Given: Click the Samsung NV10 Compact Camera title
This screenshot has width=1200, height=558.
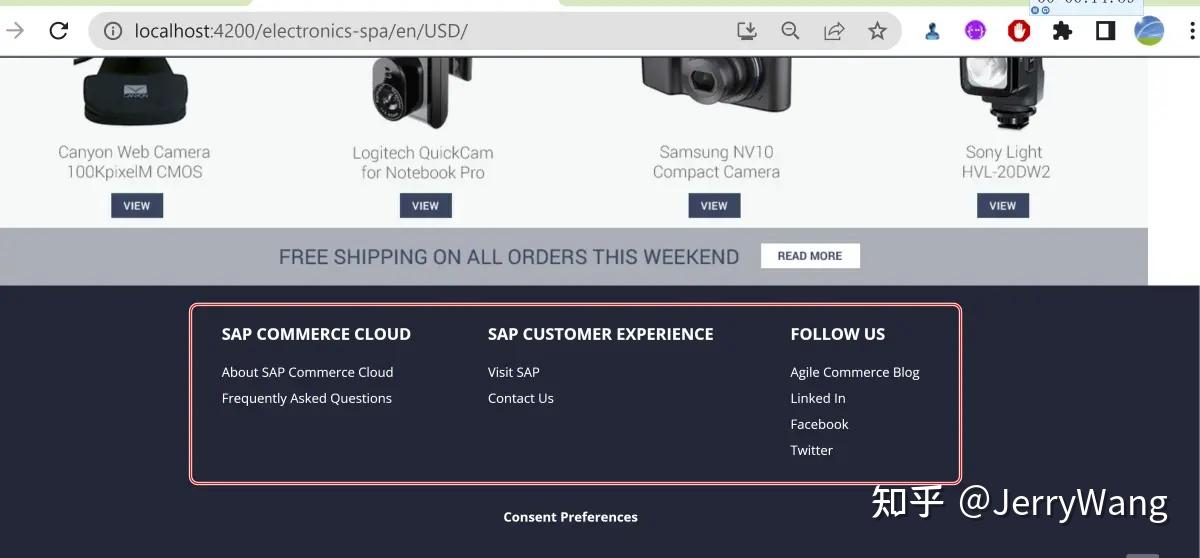Looking at the screenshot, I should click(x=716, y=162).
